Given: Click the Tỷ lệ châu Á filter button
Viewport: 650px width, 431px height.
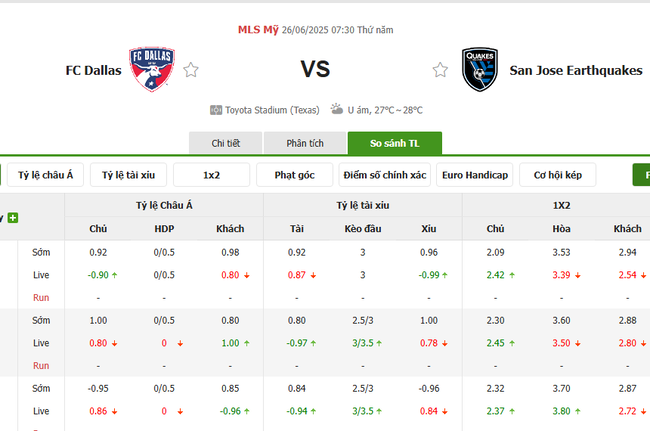Looking at the screenshot, I should pos(46,176).
